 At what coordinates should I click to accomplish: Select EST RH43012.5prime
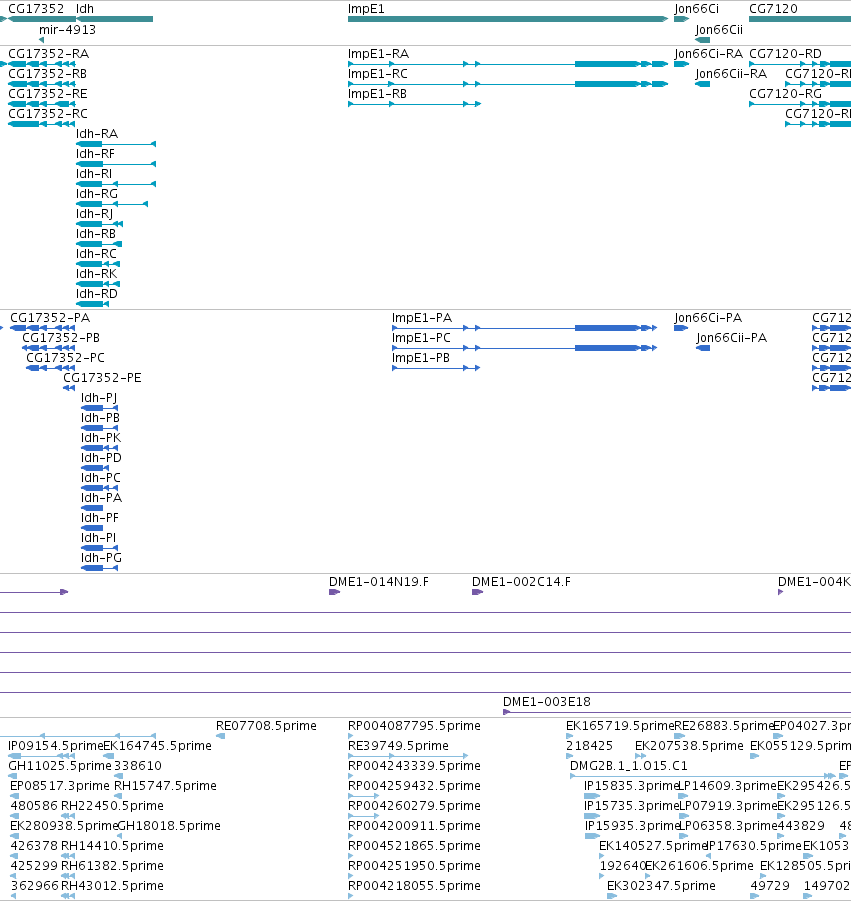(x=112, y=885)
